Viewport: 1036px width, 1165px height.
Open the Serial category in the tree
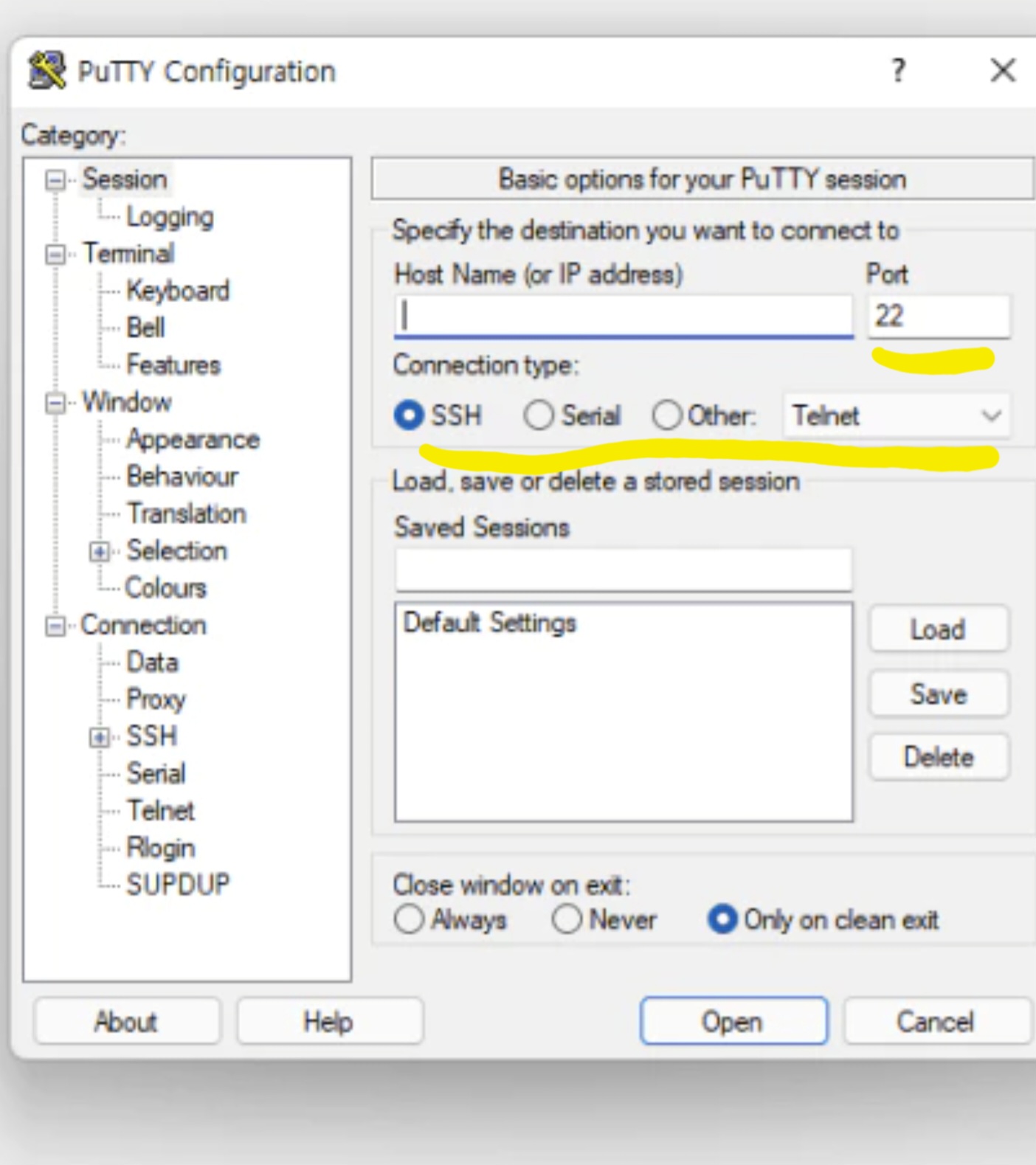pyautogui.click(x=156, y=773)
